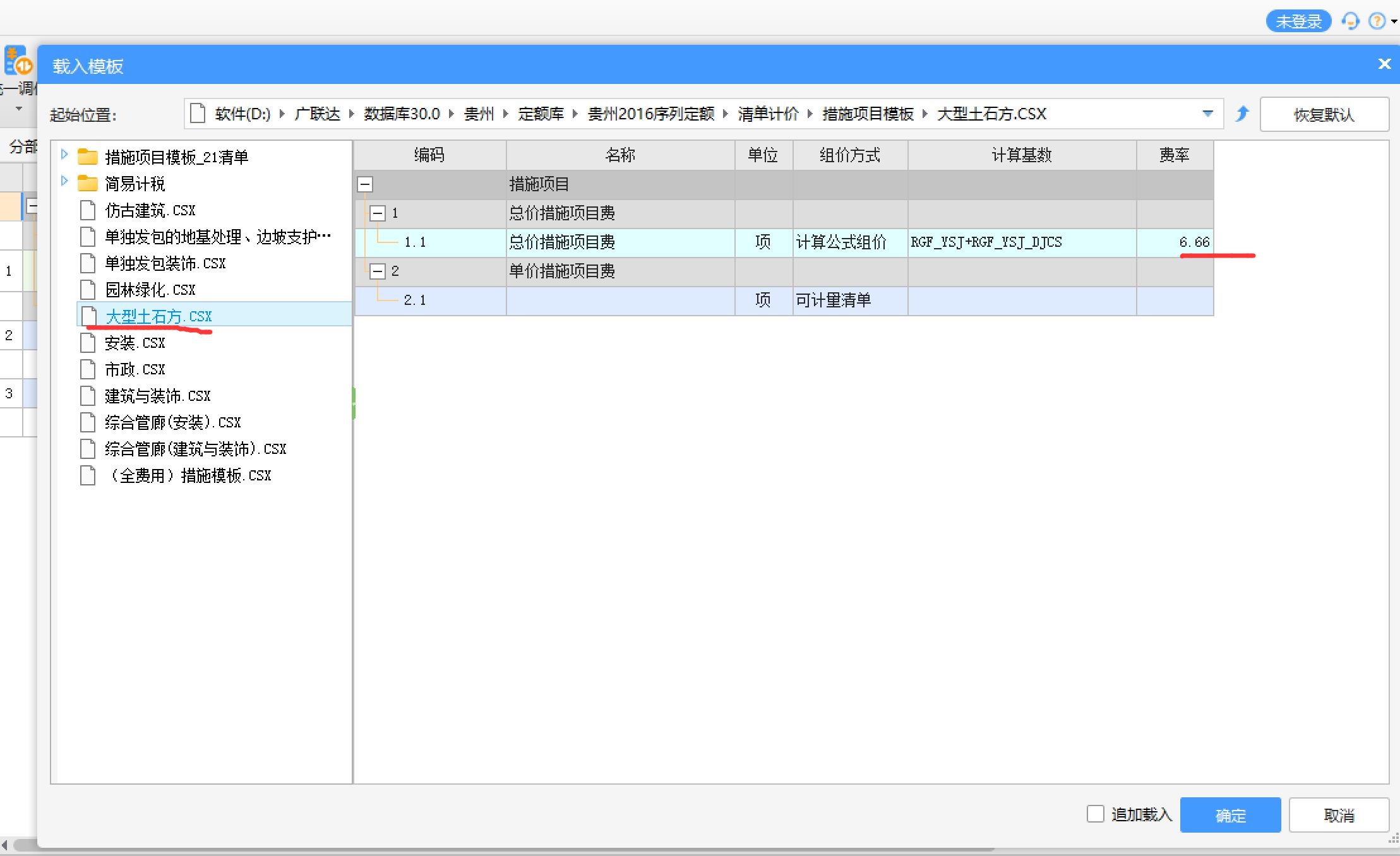Collapse the 措施项目 root row
Image resolution: width=1400 pixels, height=856 pixels.
365,184
